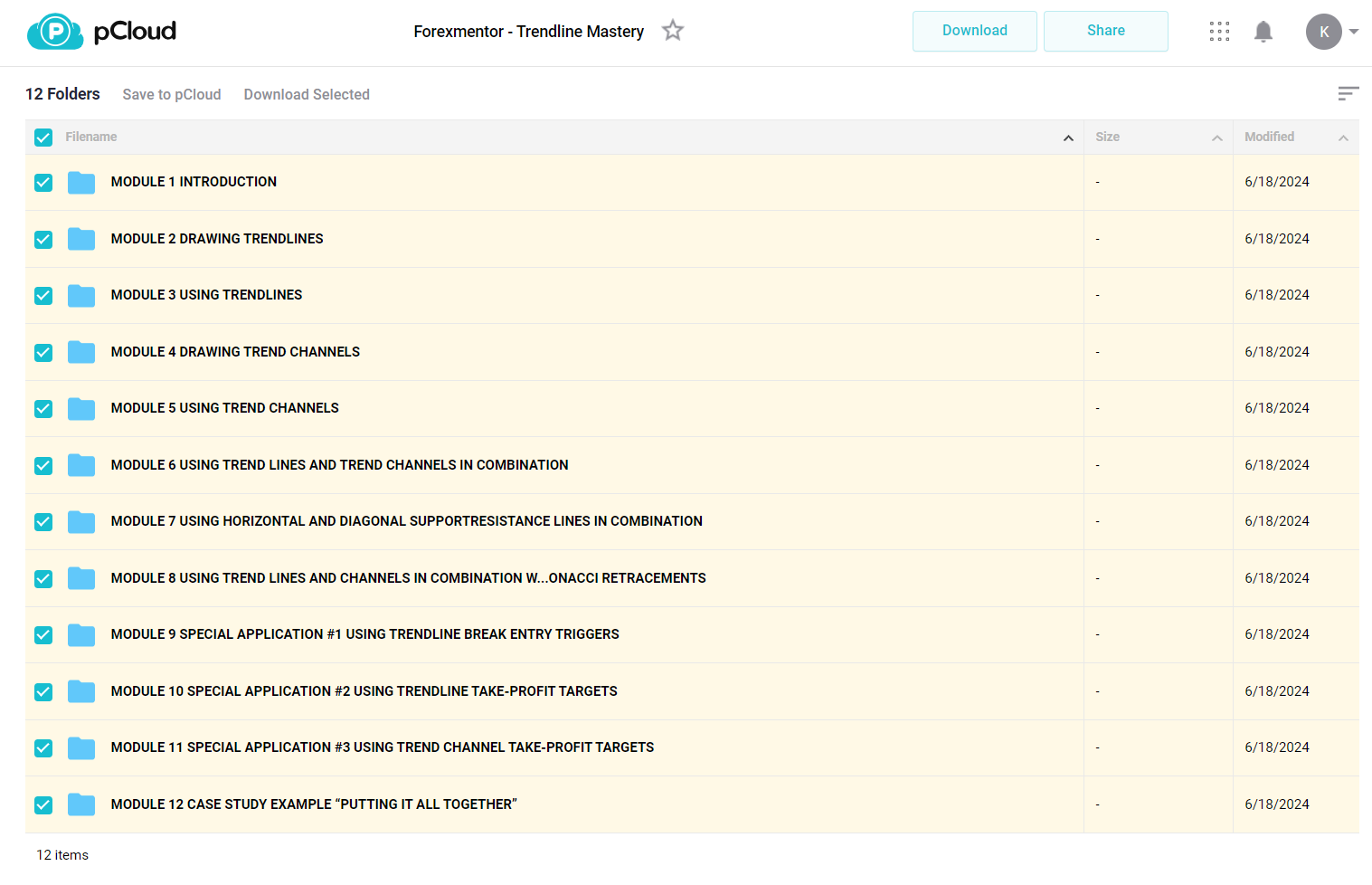Uncheck MODULE 1 INTRODUCTION checkbox
This screenshot has height=885, width=1372.
point(43,183)
